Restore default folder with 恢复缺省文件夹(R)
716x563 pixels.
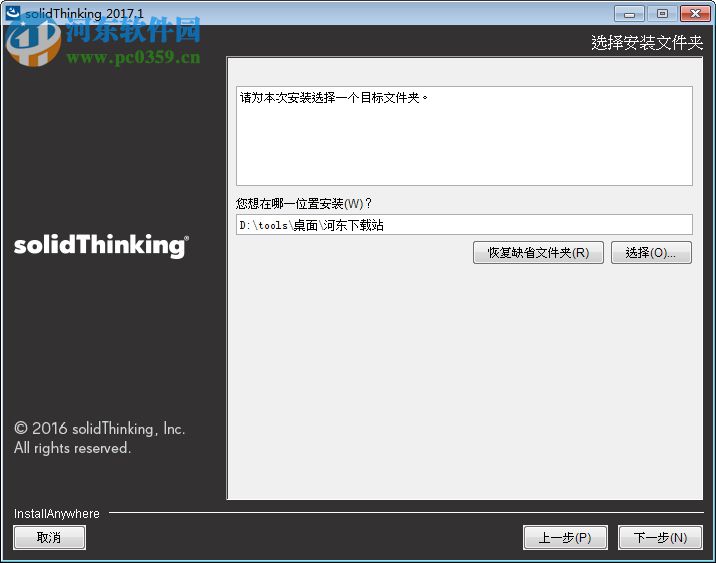point(538,253)
